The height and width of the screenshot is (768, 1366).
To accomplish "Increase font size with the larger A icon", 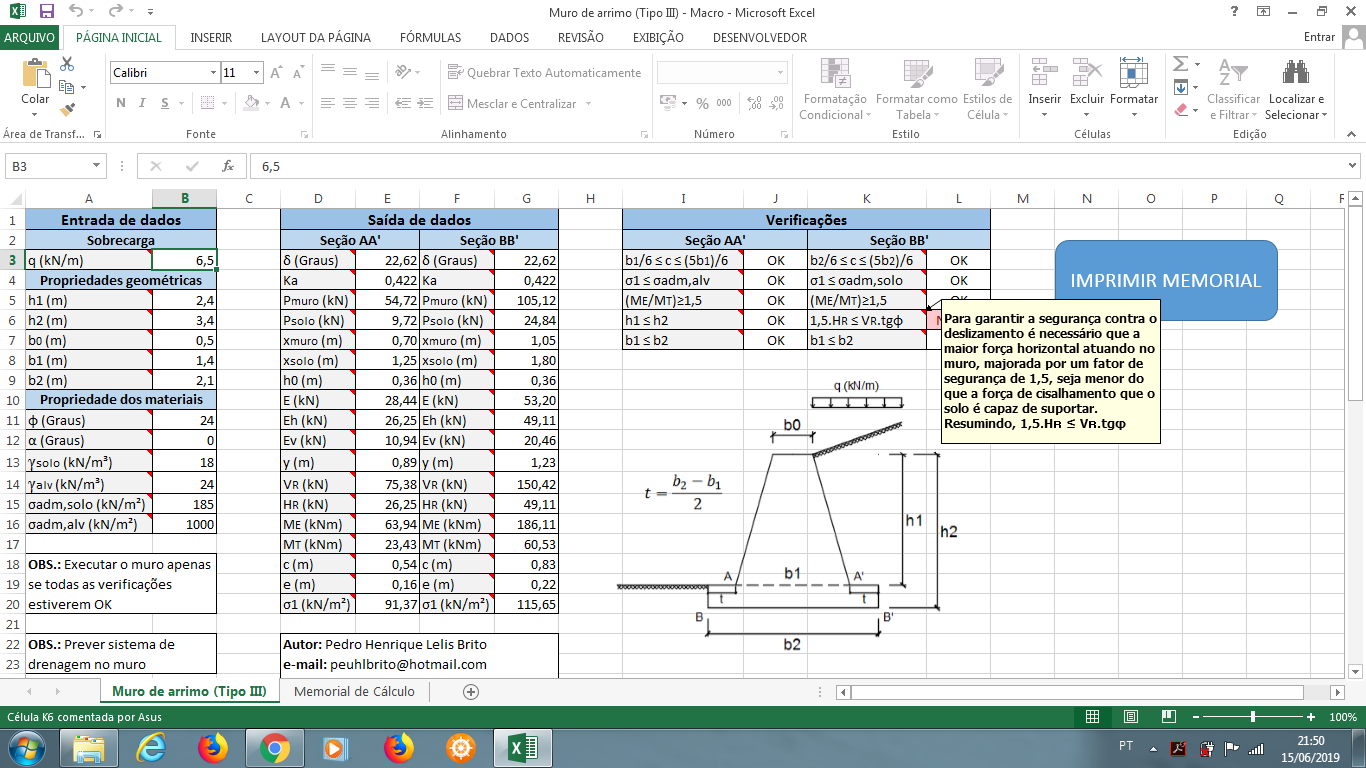I will [276, 73].
